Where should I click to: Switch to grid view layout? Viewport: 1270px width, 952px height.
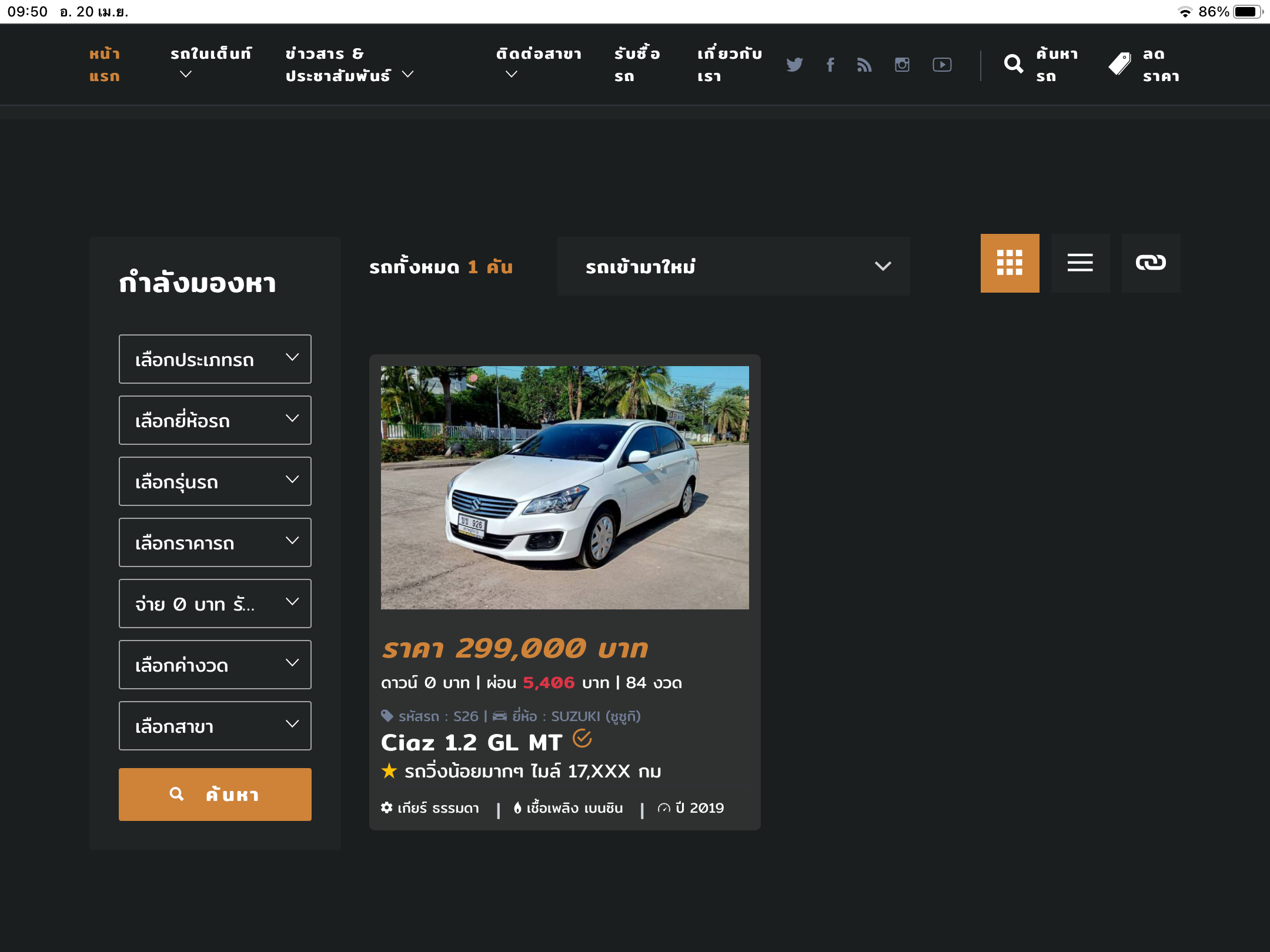1010,263
